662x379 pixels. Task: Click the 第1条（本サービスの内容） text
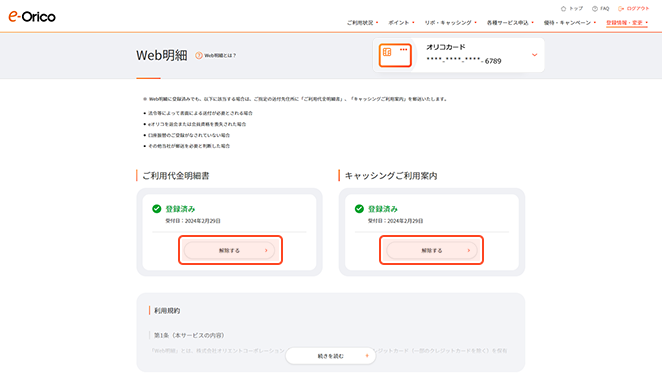[189, 335]
